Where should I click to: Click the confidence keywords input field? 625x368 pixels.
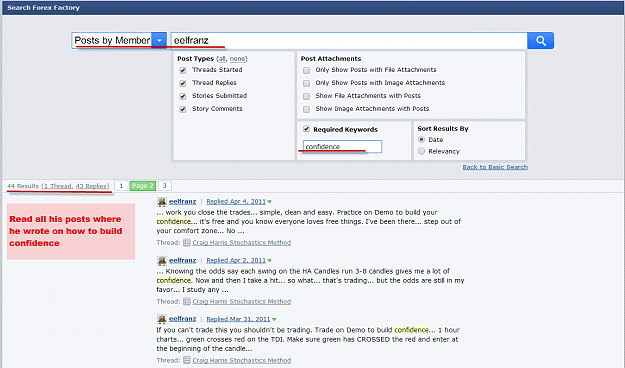[342, 146]
